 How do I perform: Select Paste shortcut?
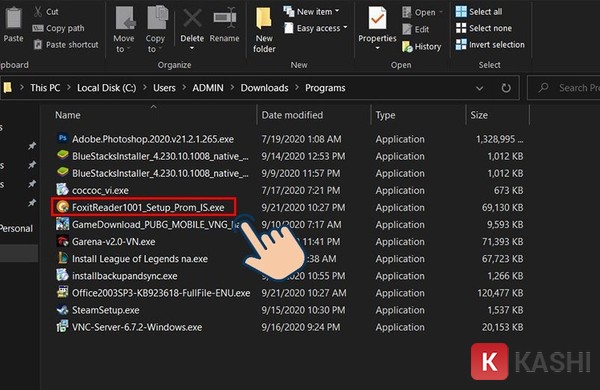[66, 44]
